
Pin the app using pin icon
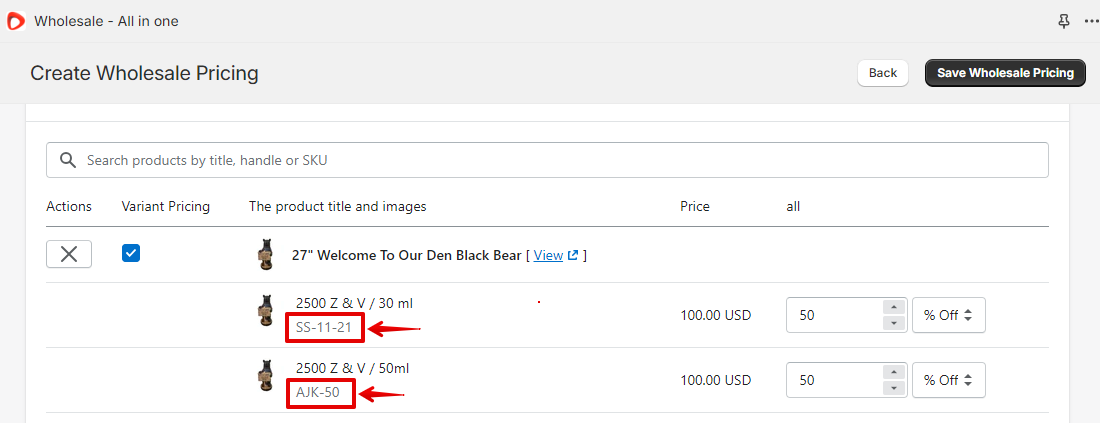click(x=1064, y=21)
